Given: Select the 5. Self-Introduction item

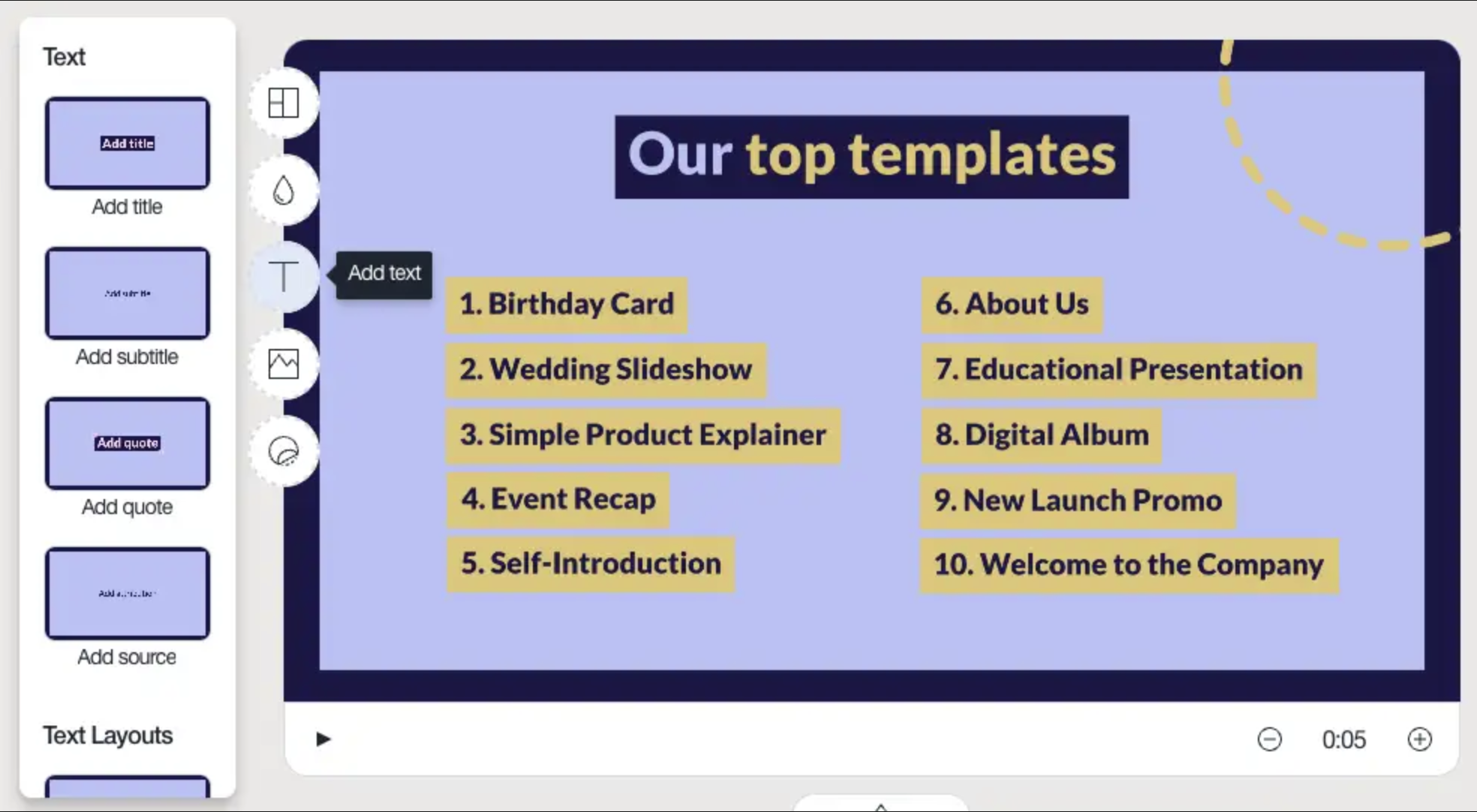Looking at the screenshot, I should coord(591,564).
